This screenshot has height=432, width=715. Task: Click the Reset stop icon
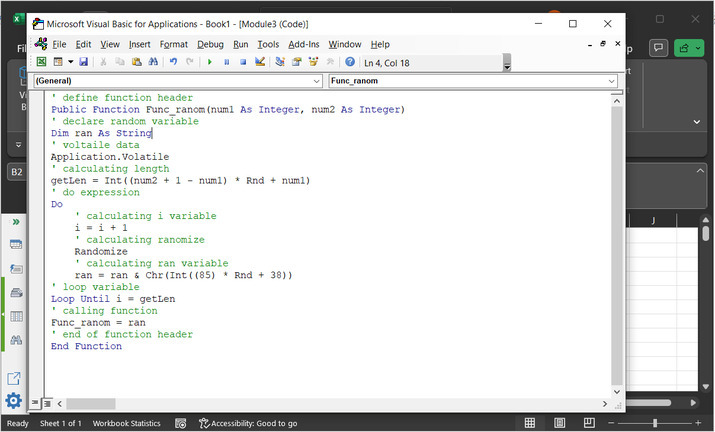click(243, 62)
